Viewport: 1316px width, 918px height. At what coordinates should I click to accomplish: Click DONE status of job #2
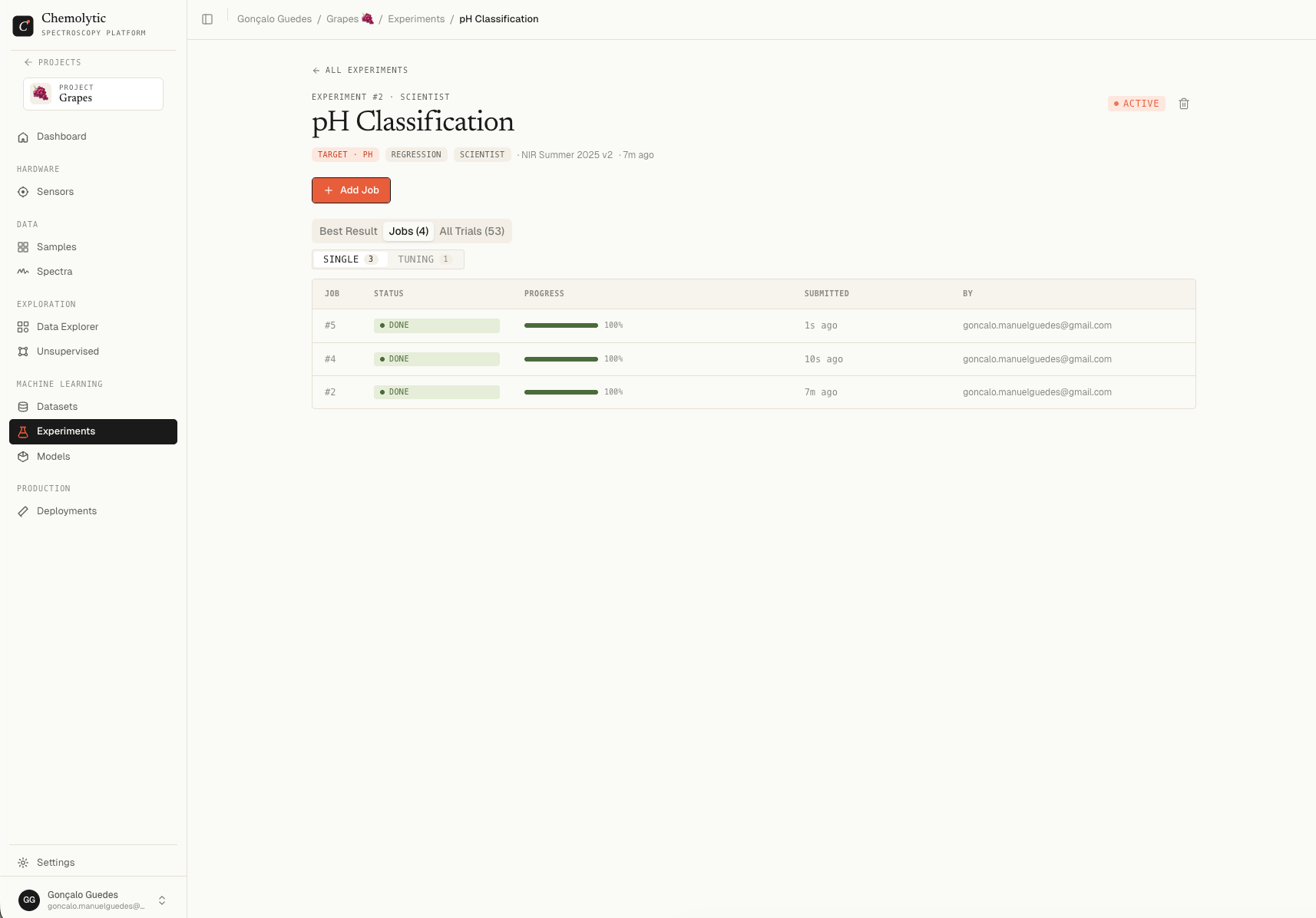point(437,392)
